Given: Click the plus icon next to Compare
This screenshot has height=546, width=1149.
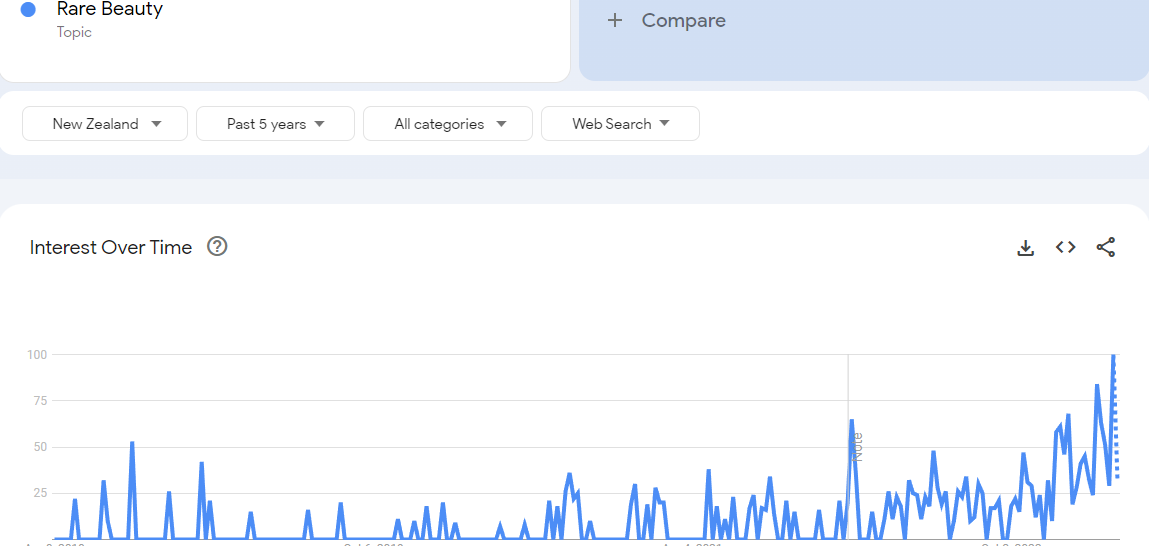Looking at the screenshot, I should tap(615, 21).
